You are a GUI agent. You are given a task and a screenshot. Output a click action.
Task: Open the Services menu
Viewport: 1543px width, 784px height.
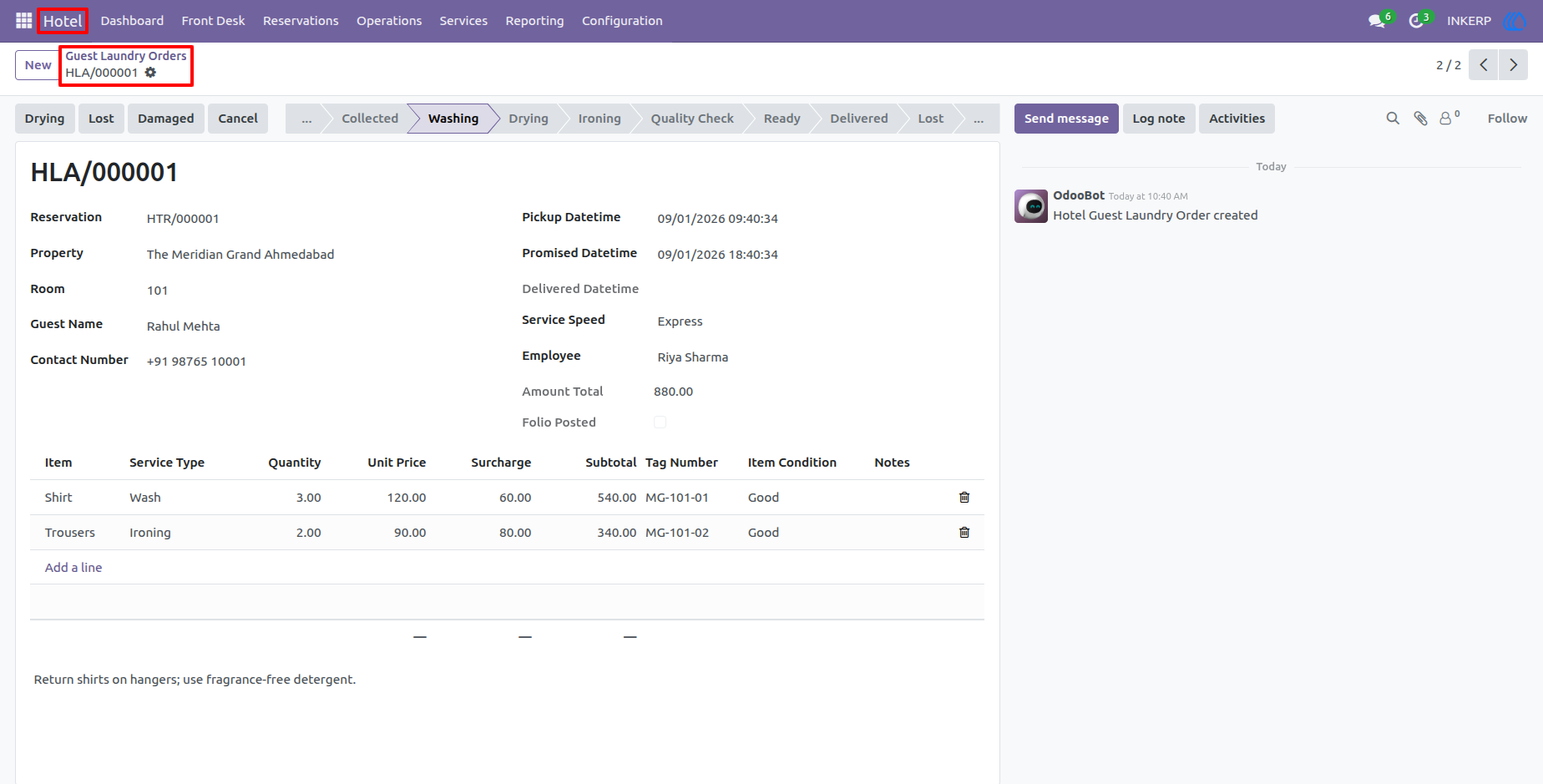pos(463,21)
